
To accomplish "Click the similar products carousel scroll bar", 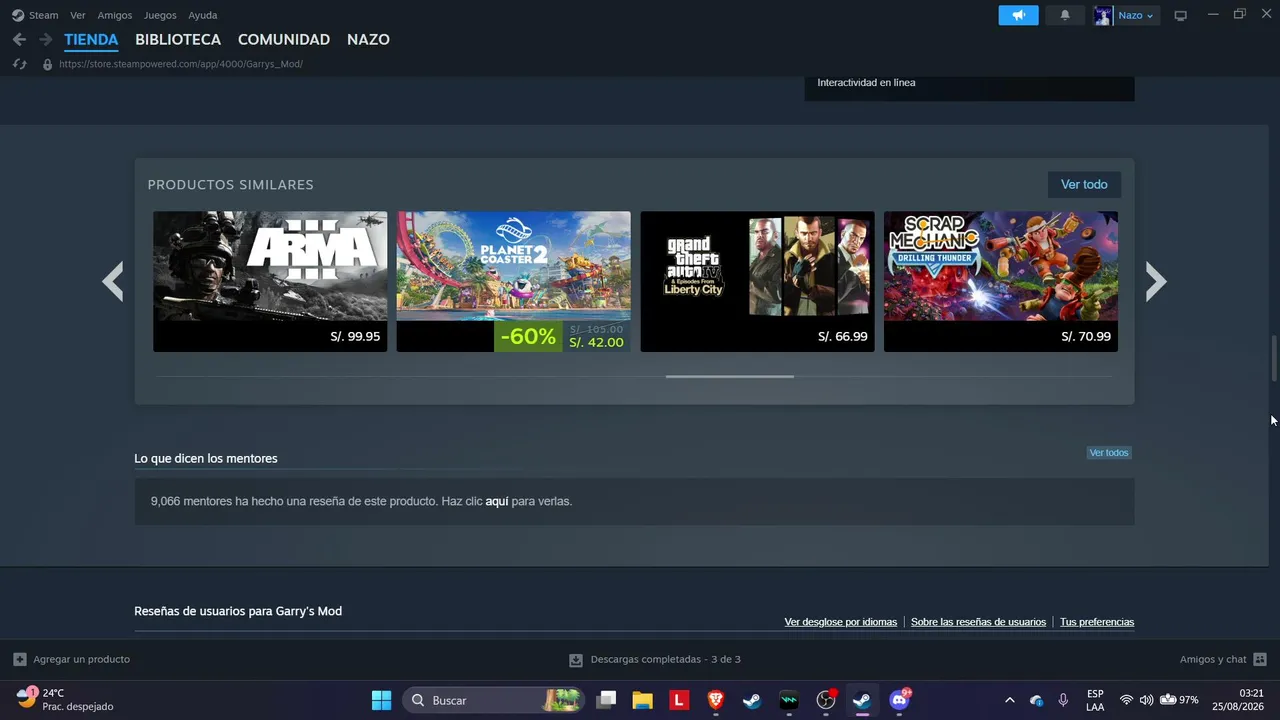I will [730, 377].
